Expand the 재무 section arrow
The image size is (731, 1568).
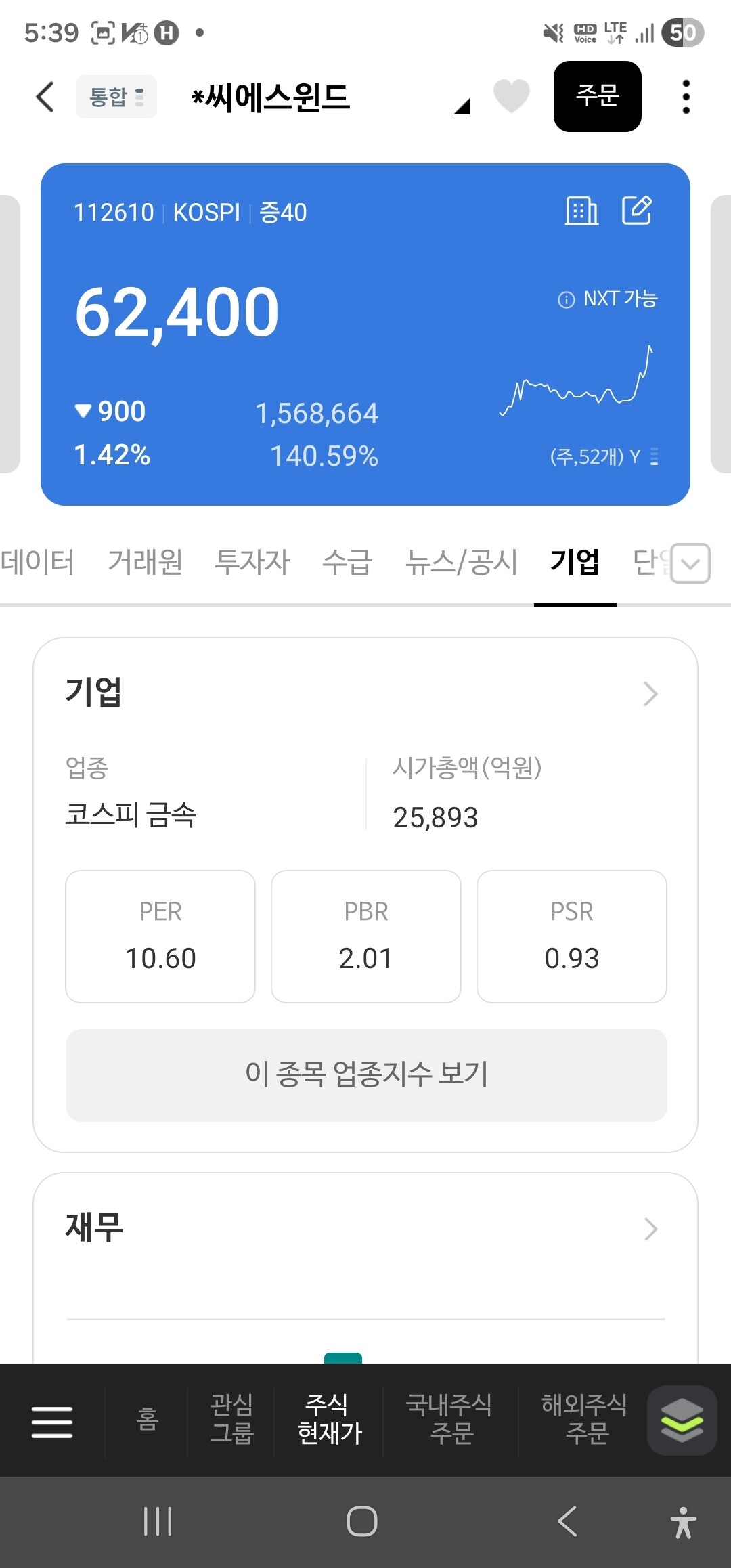click(x=650, y=1229)
